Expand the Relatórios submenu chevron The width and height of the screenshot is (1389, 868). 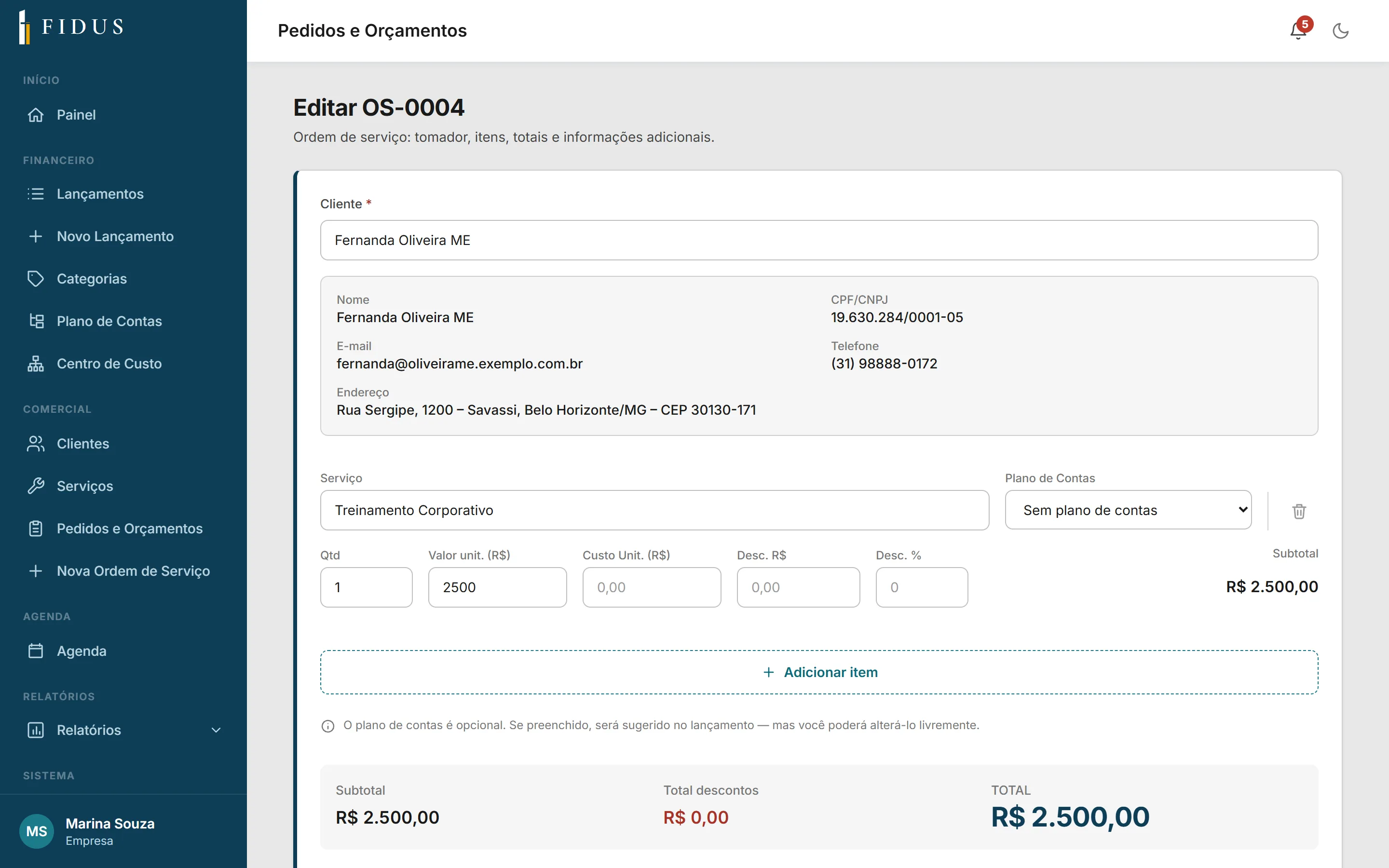[216, 730]
